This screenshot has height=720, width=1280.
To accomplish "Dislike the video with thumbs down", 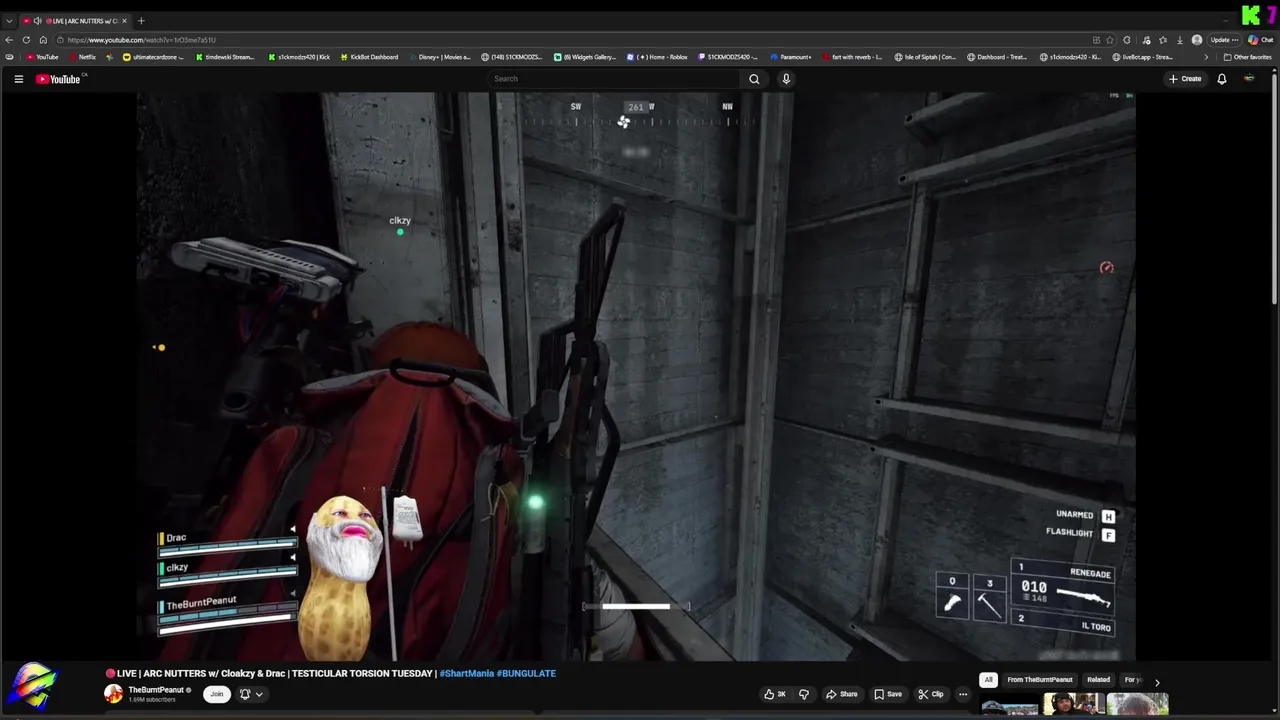I will [x=803, y=694].
